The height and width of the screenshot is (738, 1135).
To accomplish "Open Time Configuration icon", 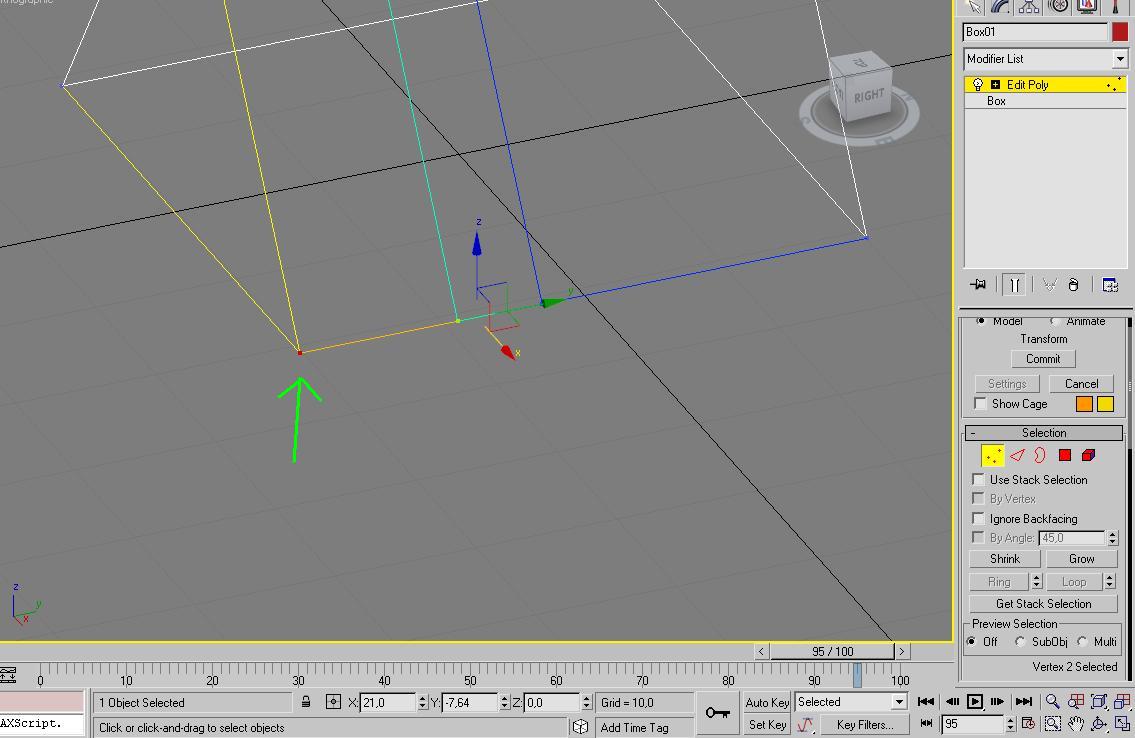I will 1028,724.
